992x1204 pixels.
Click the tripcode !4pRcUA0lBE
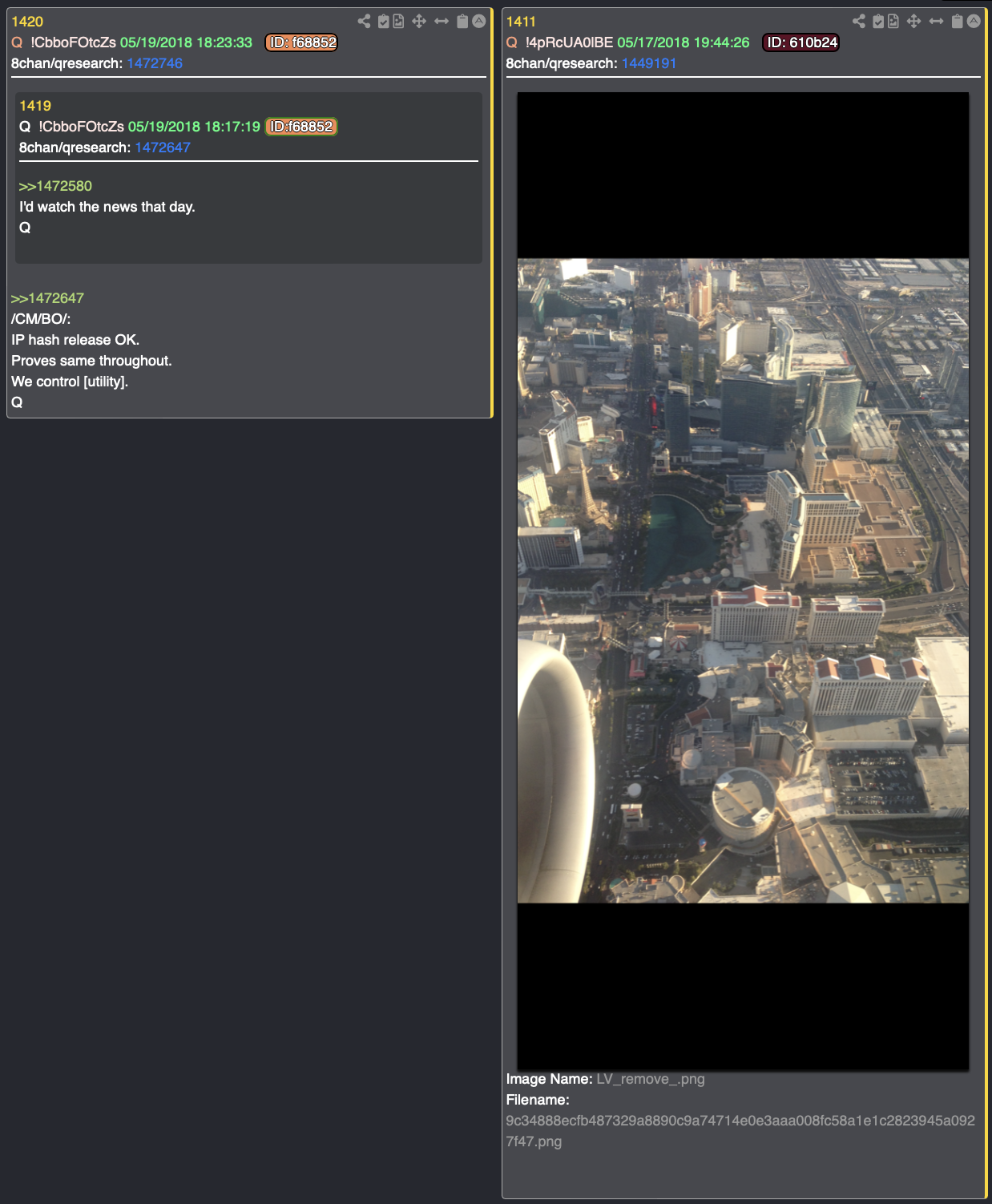569,42
